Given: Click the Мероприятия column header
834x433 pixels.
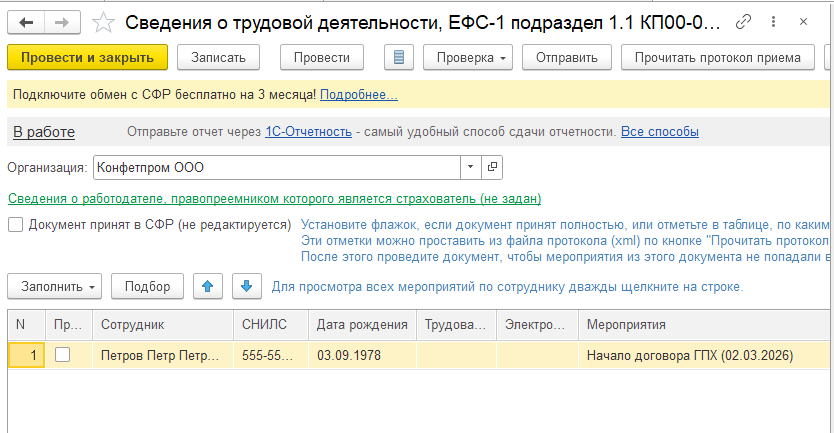Looking at the screenshot, I should coord(704,324).
